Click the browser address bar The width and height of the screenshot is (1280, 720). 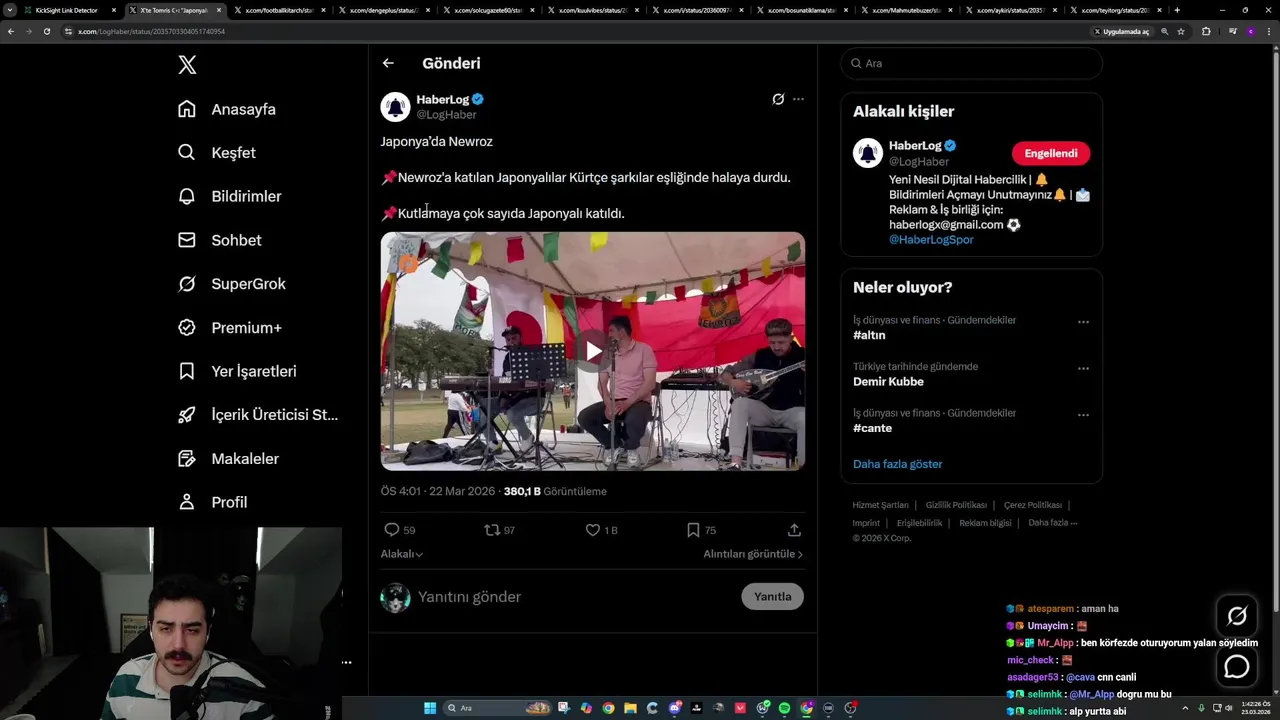pos(570,31)
